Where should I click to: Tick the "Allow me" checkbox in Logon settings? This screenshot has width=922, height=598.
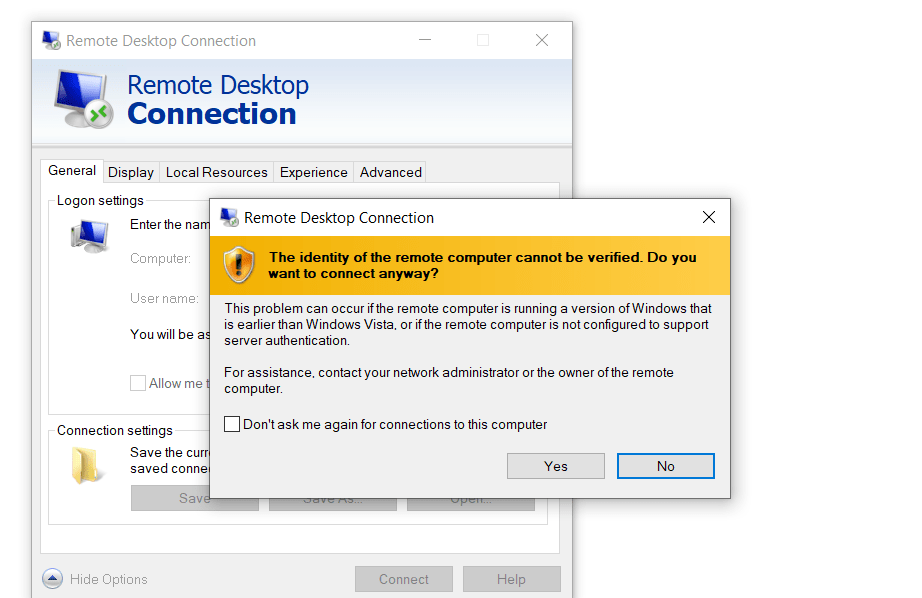[138, 383]
